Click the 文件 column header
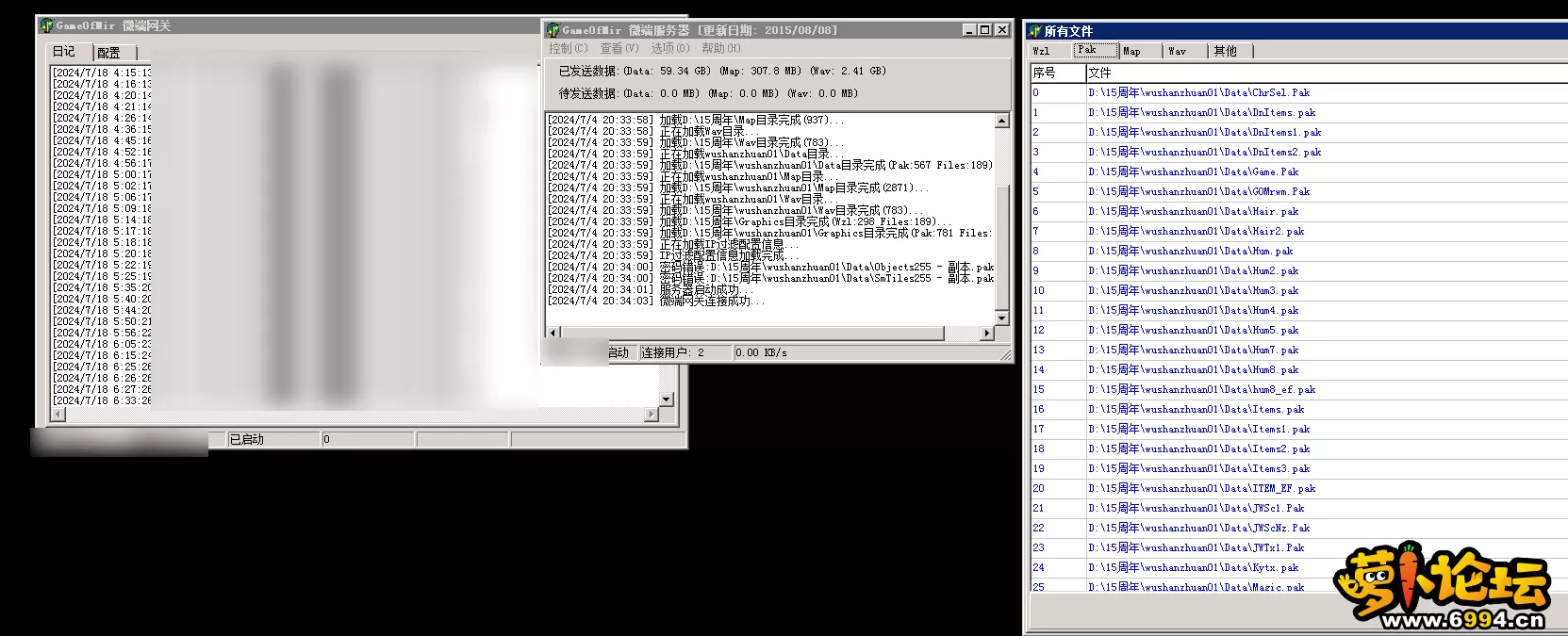This screenshot has height=636, width=1568. 1327,73
